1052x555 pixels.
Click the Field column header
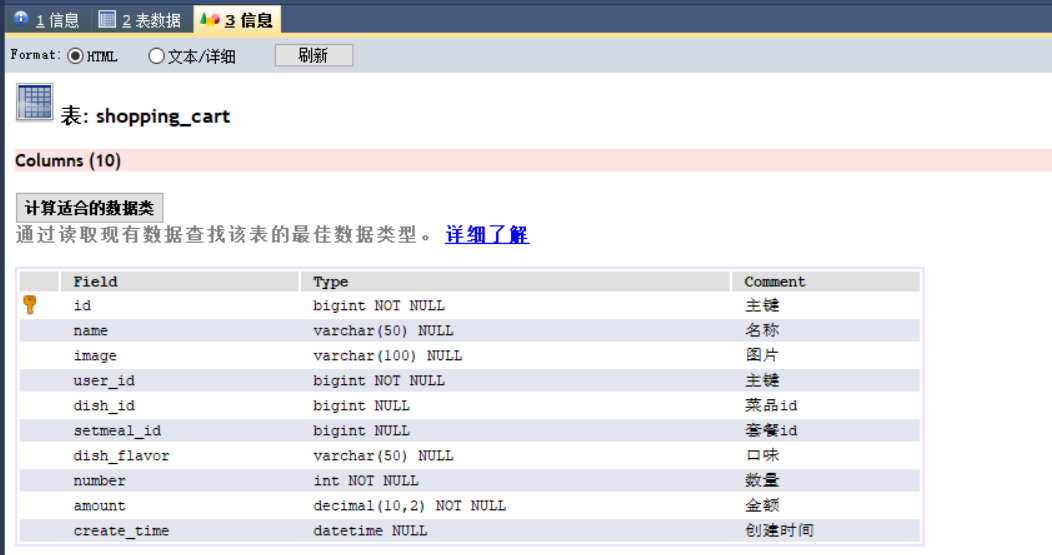click(x=179, y=282)
